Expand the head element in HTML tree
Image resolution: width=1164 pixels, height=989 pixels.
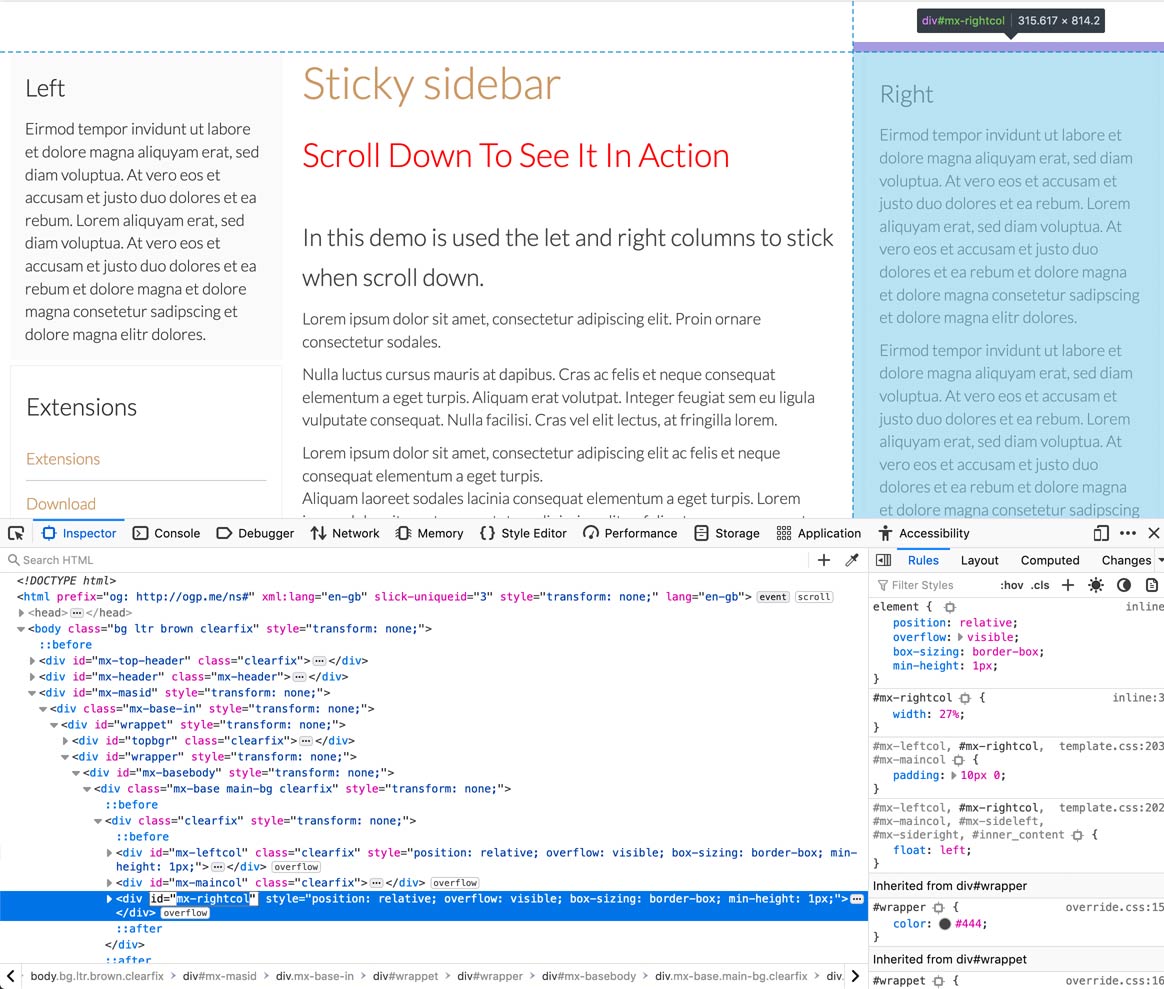click(x=23, y=613)
